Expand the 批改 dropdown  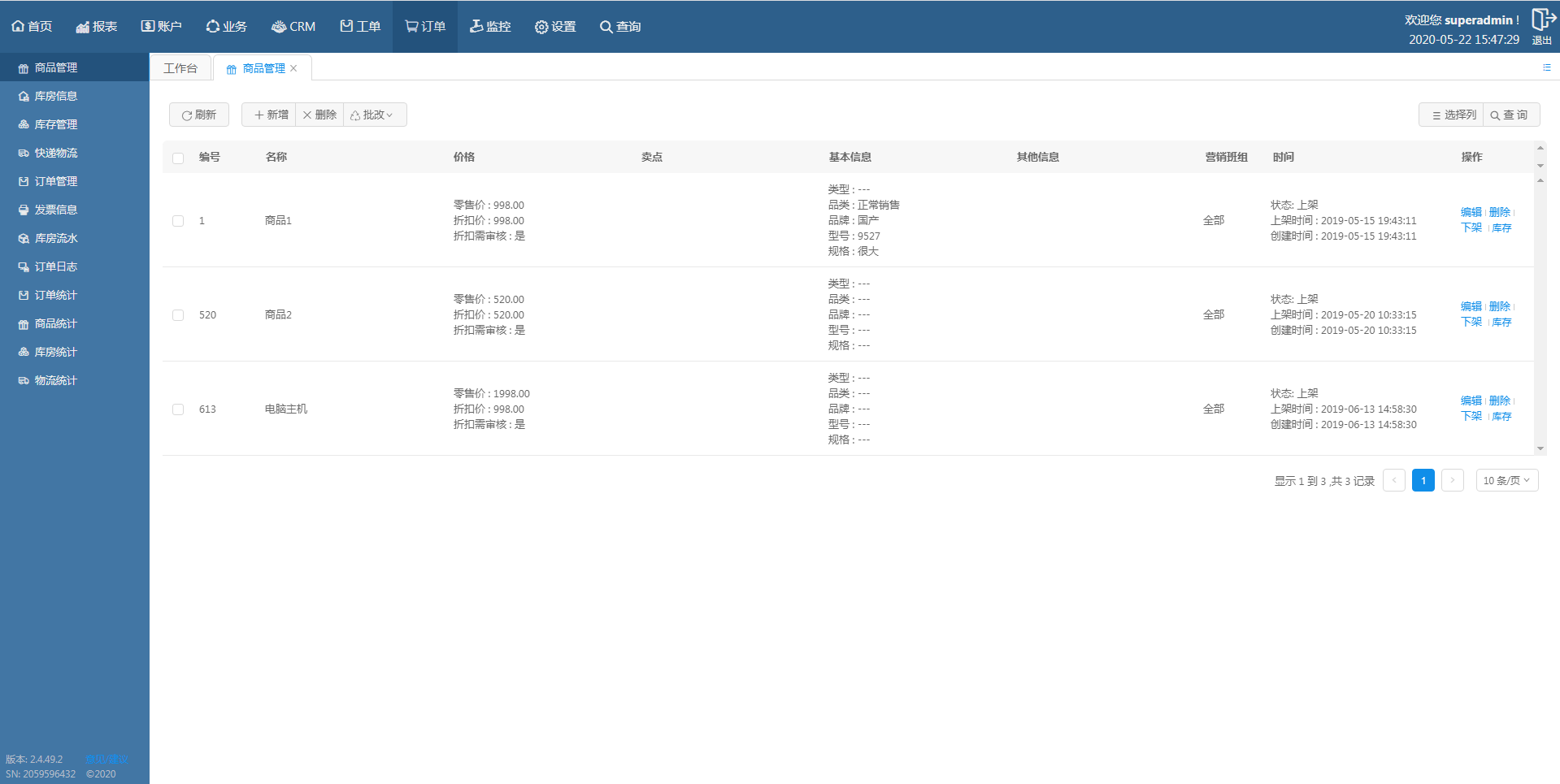tap(375, 115)
